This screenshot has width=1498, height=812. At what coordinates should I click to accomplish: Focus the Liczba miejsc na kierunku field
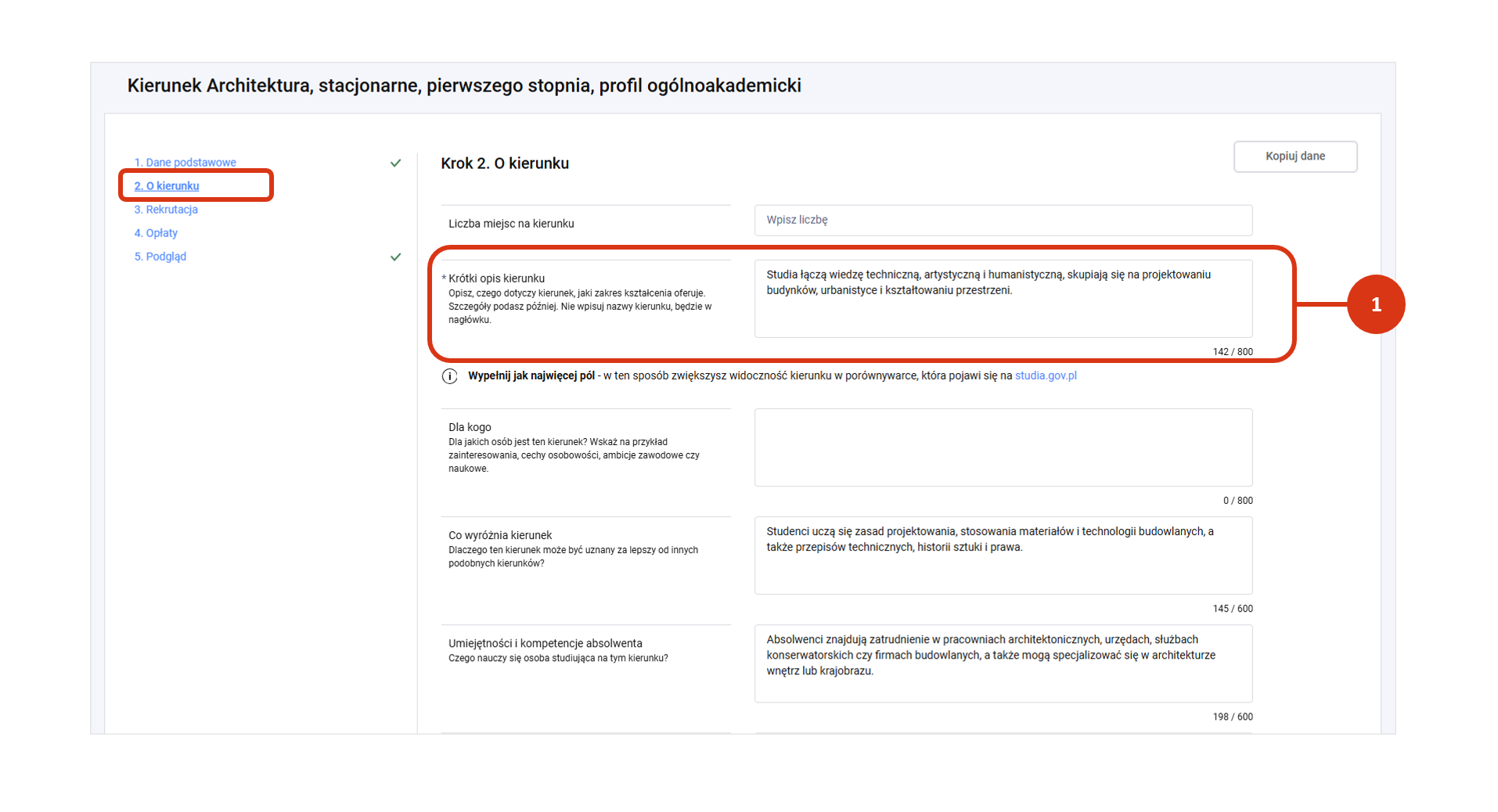tap(1003, 221)
